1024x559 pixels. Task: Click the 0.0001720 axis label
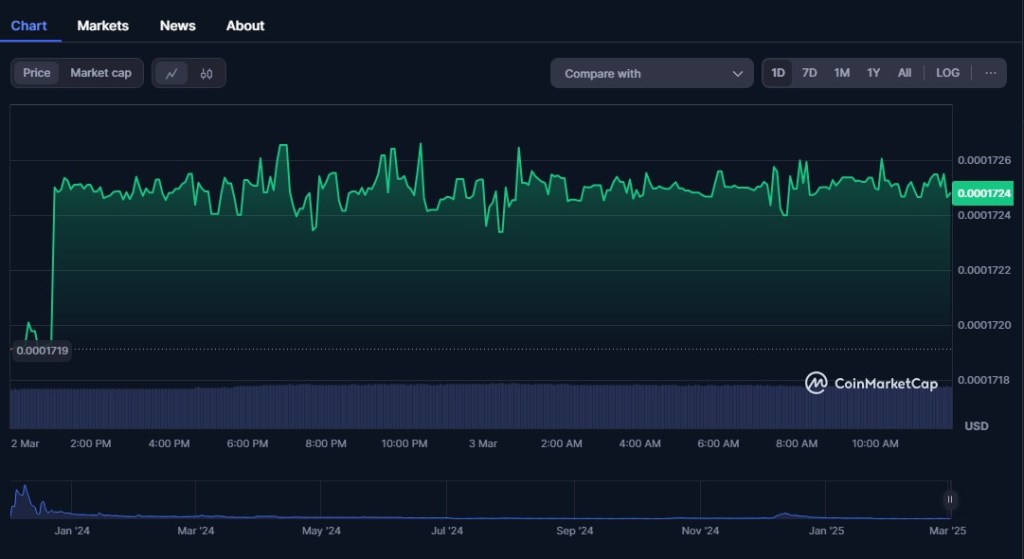tap(984, 325)
